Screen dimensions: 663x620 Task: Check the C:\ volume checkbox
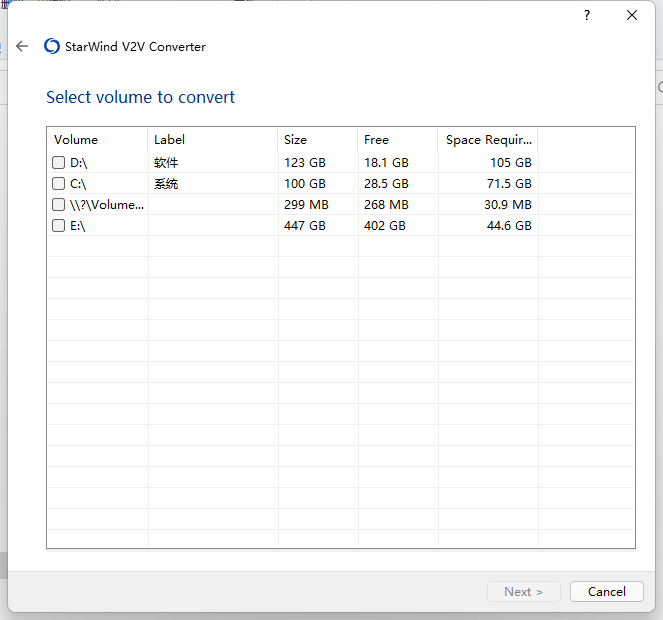click(58, 184)
